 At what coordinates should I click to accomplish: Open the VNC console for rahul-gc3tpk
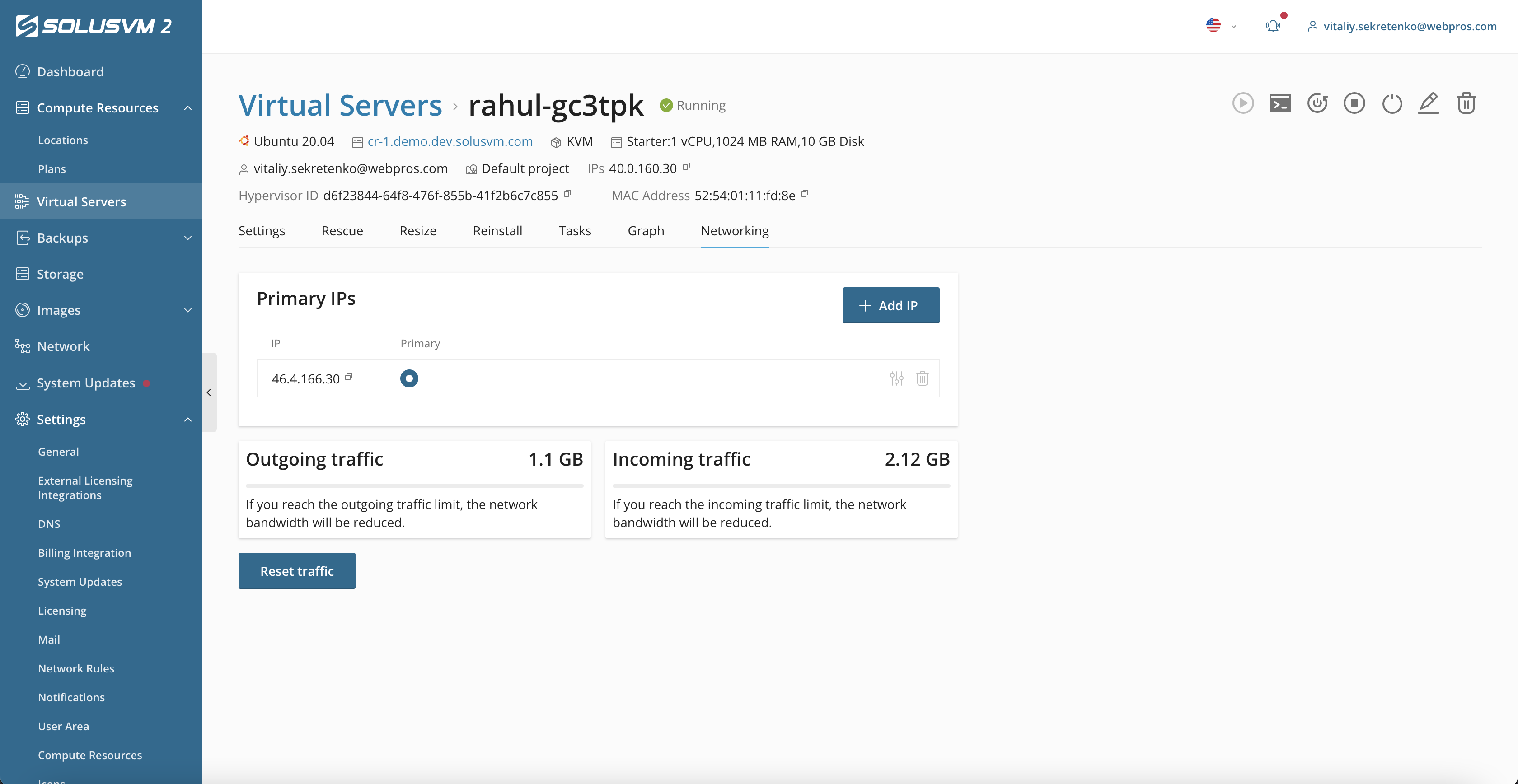(x=1280, y=103)
